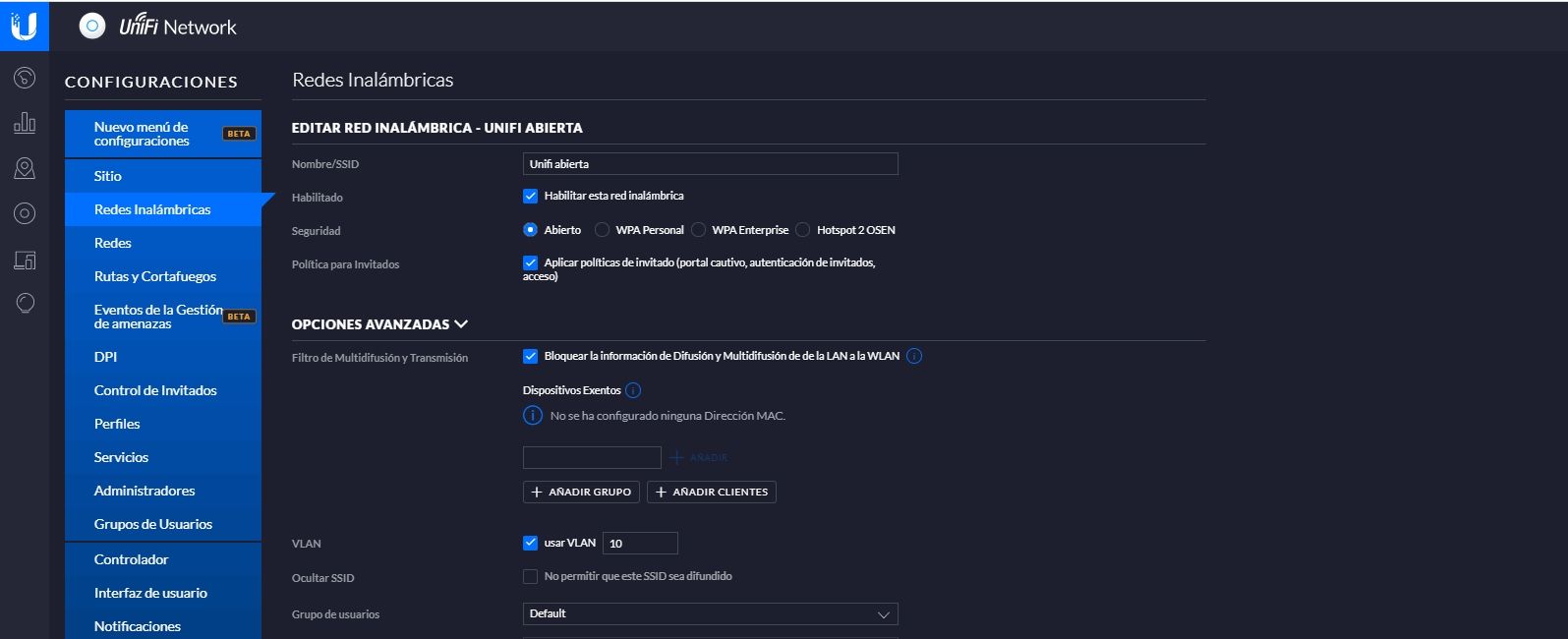Open the Clients icon in sidebar
The width and height of the screenshot is (1568, 639).
click(25, 260)
